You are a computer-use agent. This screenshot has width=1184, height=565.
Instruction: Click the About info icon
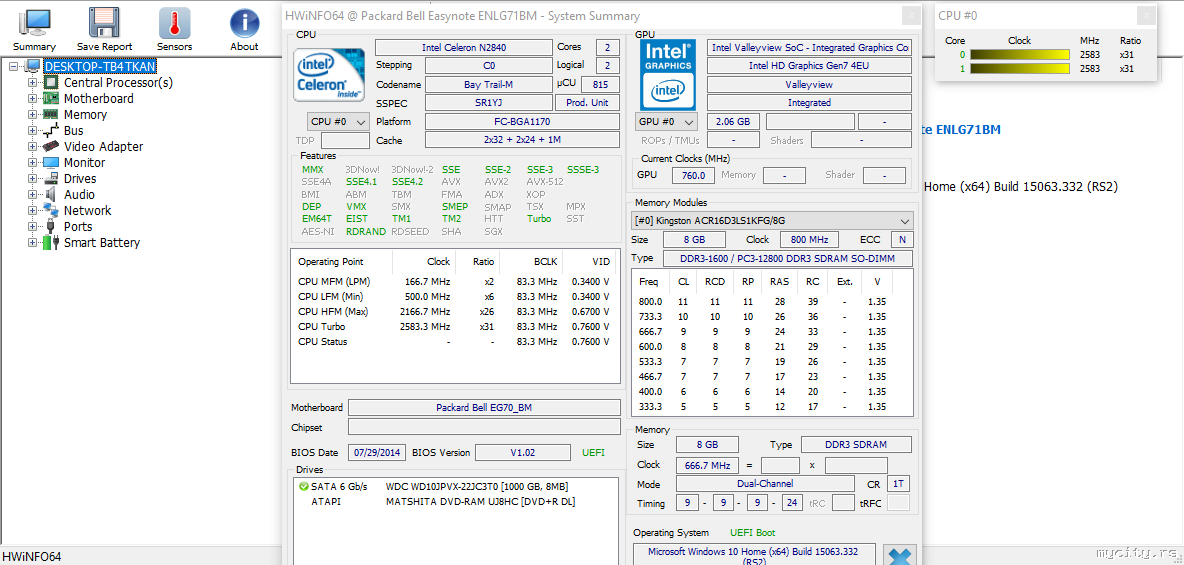(x=244, y=24)
